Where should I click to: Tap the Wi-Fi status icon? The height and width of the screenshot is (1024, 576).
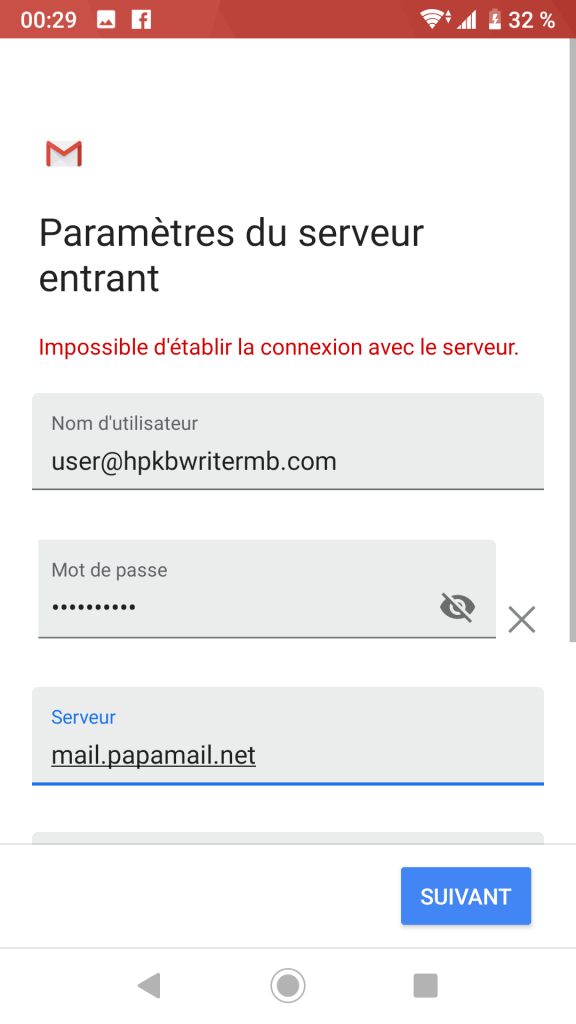click(435, 20)
